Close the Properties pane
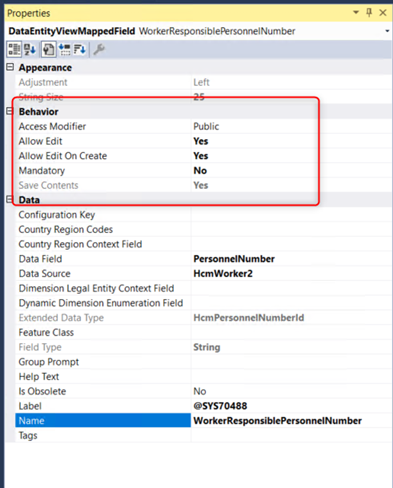This screenshot has height=488, width=393. click(383, 13)
